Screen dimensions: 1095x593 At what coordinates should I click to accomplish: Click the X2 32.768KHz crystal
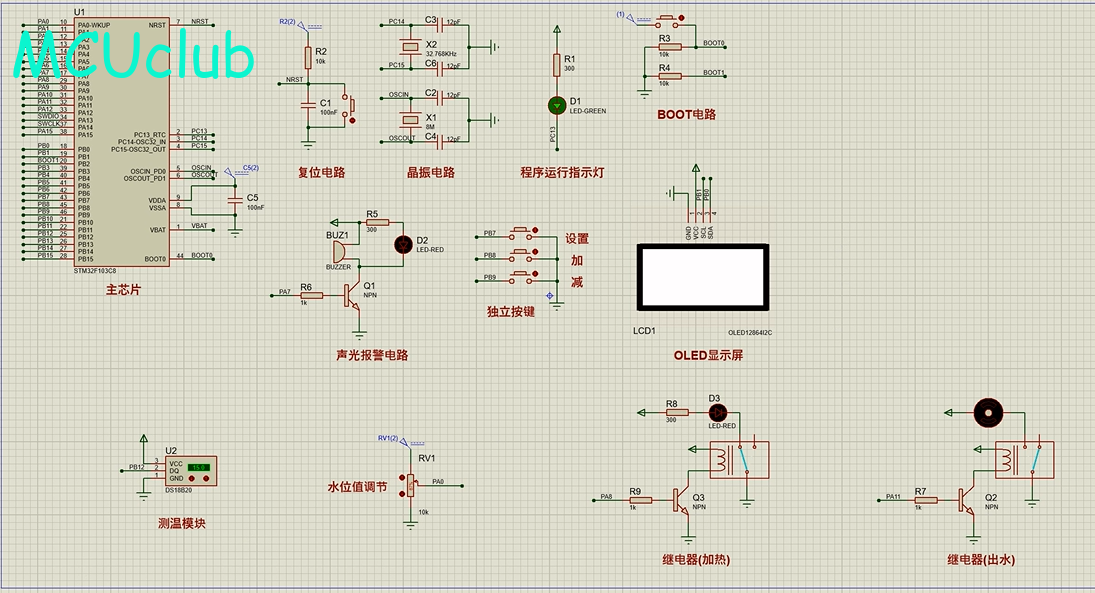click(411, 47)
